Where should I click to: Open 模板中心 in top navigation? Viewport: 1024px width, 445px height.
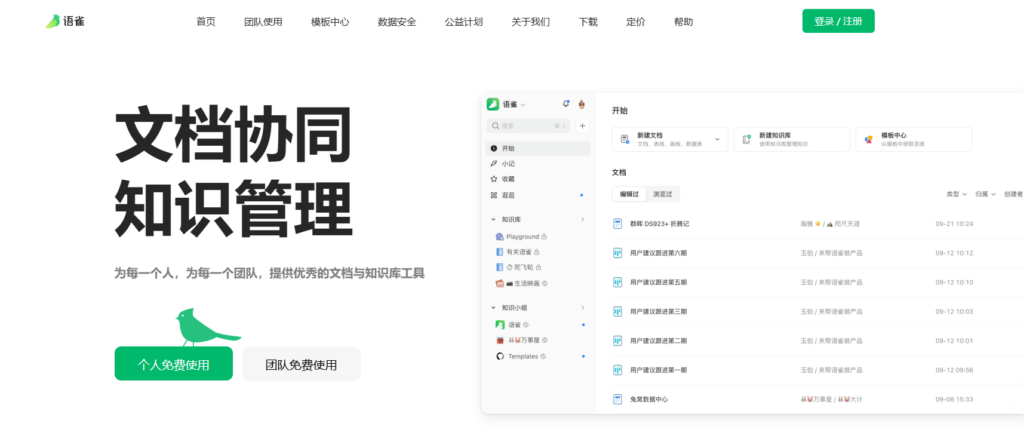click(x=330, y=21)
